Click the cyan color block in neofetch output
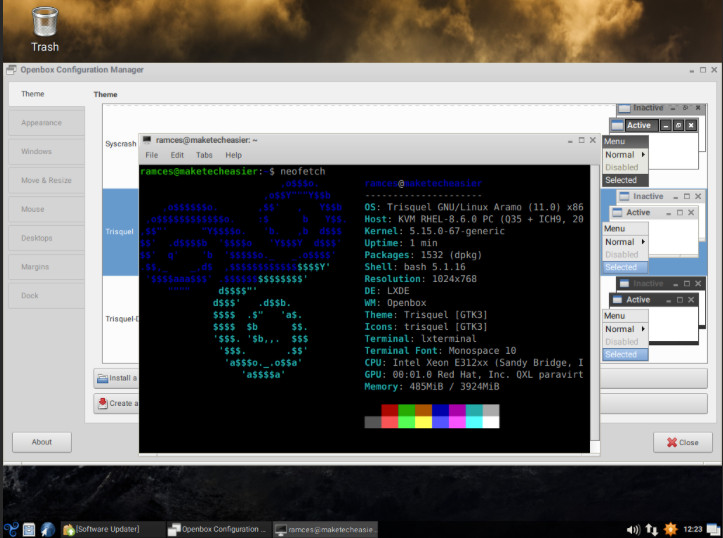This screenshot has width=723, height=538. point(474,410)
